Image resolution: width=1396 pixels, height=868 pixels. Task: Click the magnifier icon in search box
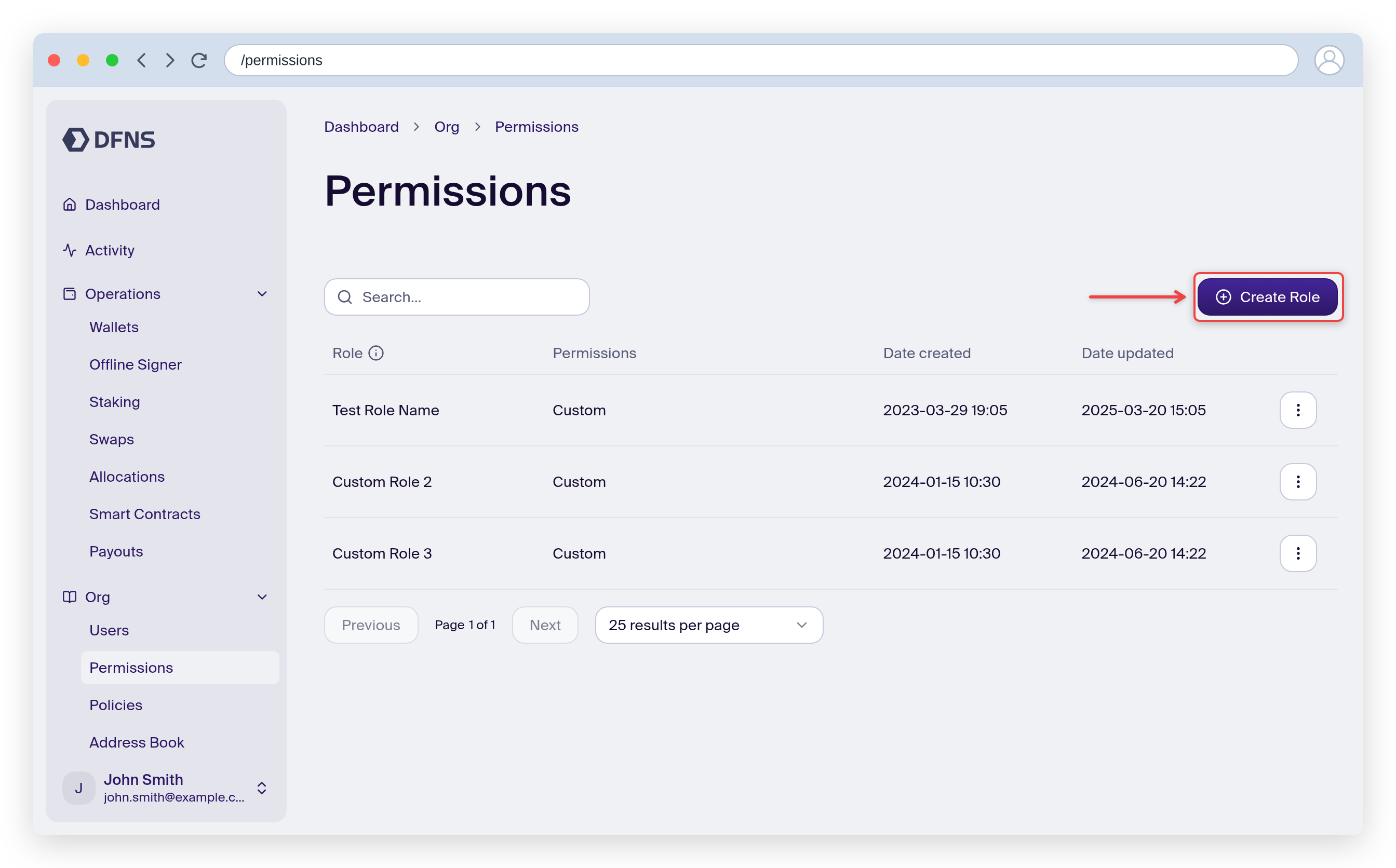coord(344,297)
